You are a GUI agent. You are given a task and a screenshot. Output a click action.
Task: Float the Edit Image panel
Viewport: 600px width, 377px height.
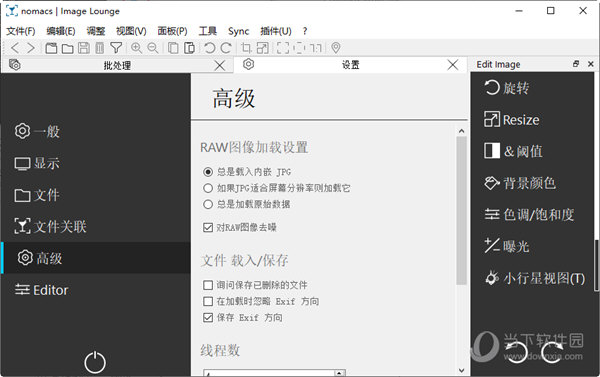pos(576,64)
